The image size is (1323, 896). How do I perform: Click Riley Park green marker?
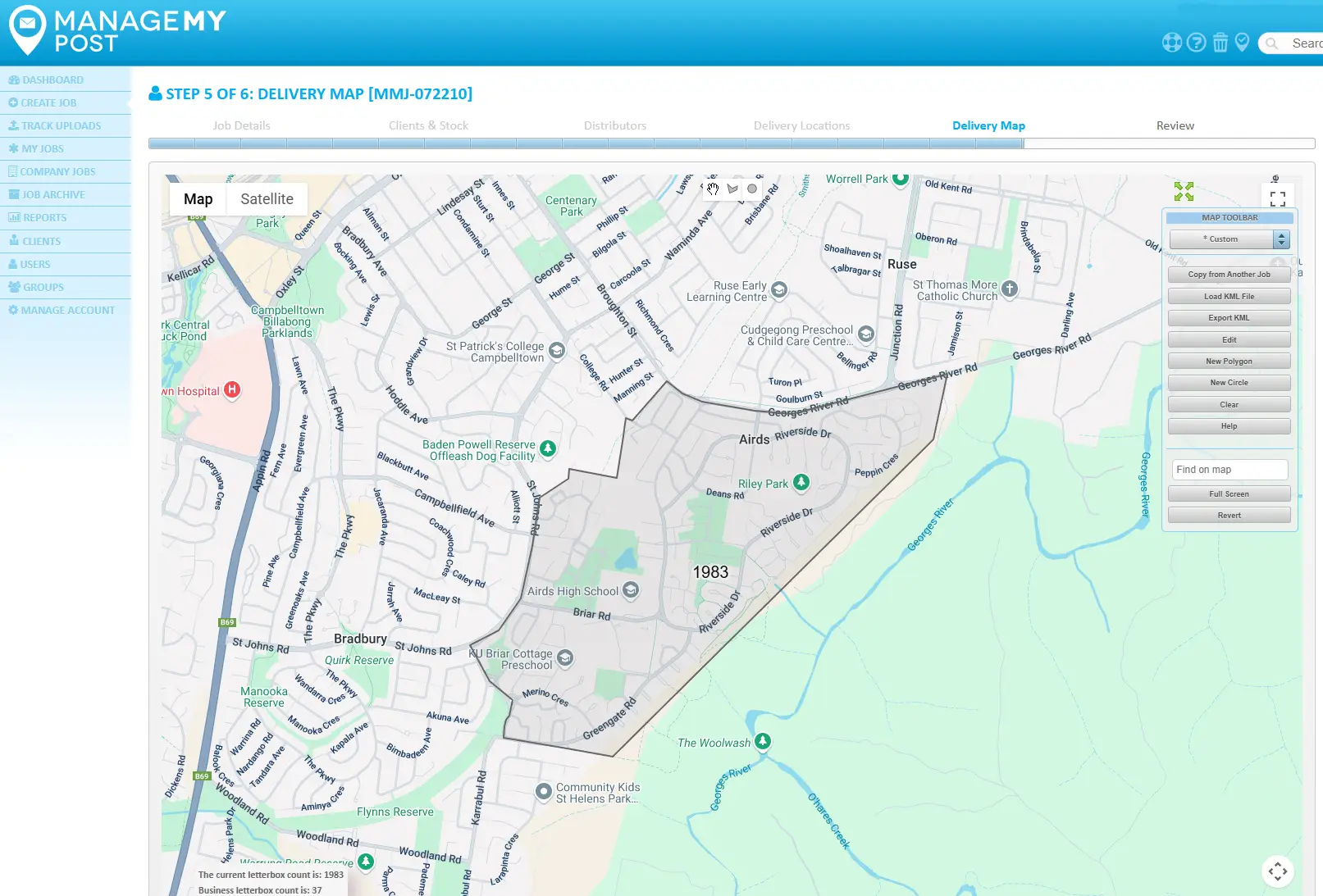[x=801, y=483]
